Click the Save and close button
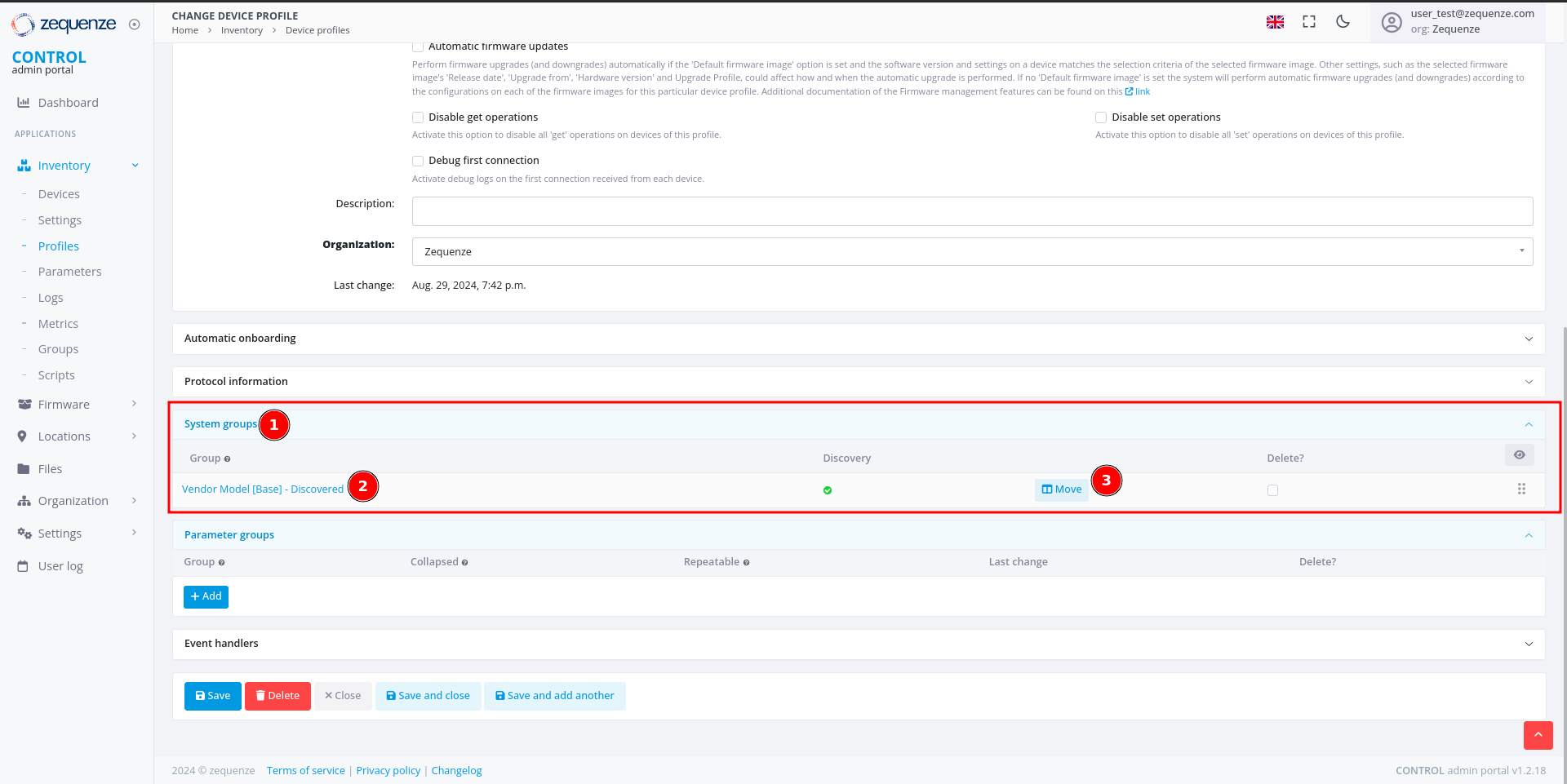The height and width of the screenshot is (784, 1567). click(428, 696)
